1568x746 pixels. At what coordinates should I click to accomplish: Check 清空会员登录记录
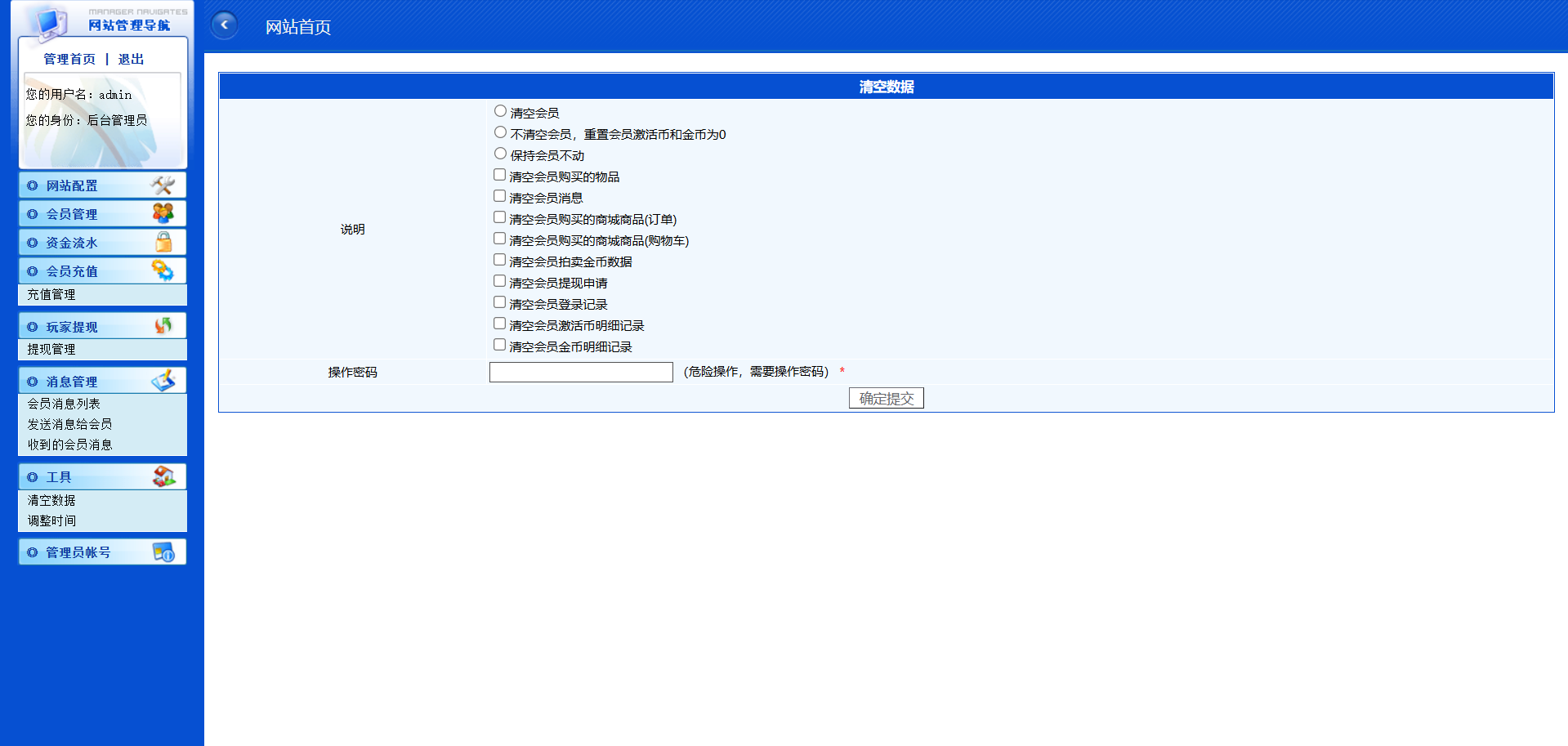point(499,302)
